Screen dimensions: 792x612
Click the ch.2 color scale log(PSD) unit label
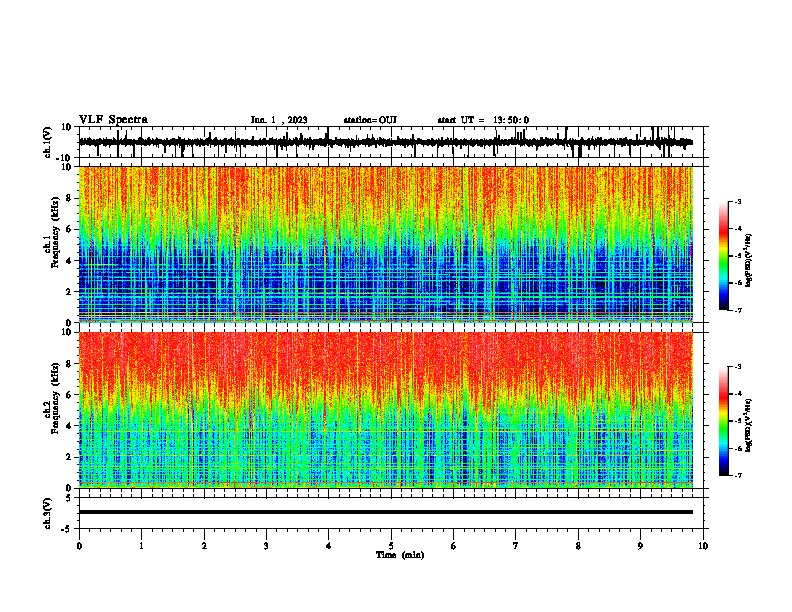(x=749, y=425)
